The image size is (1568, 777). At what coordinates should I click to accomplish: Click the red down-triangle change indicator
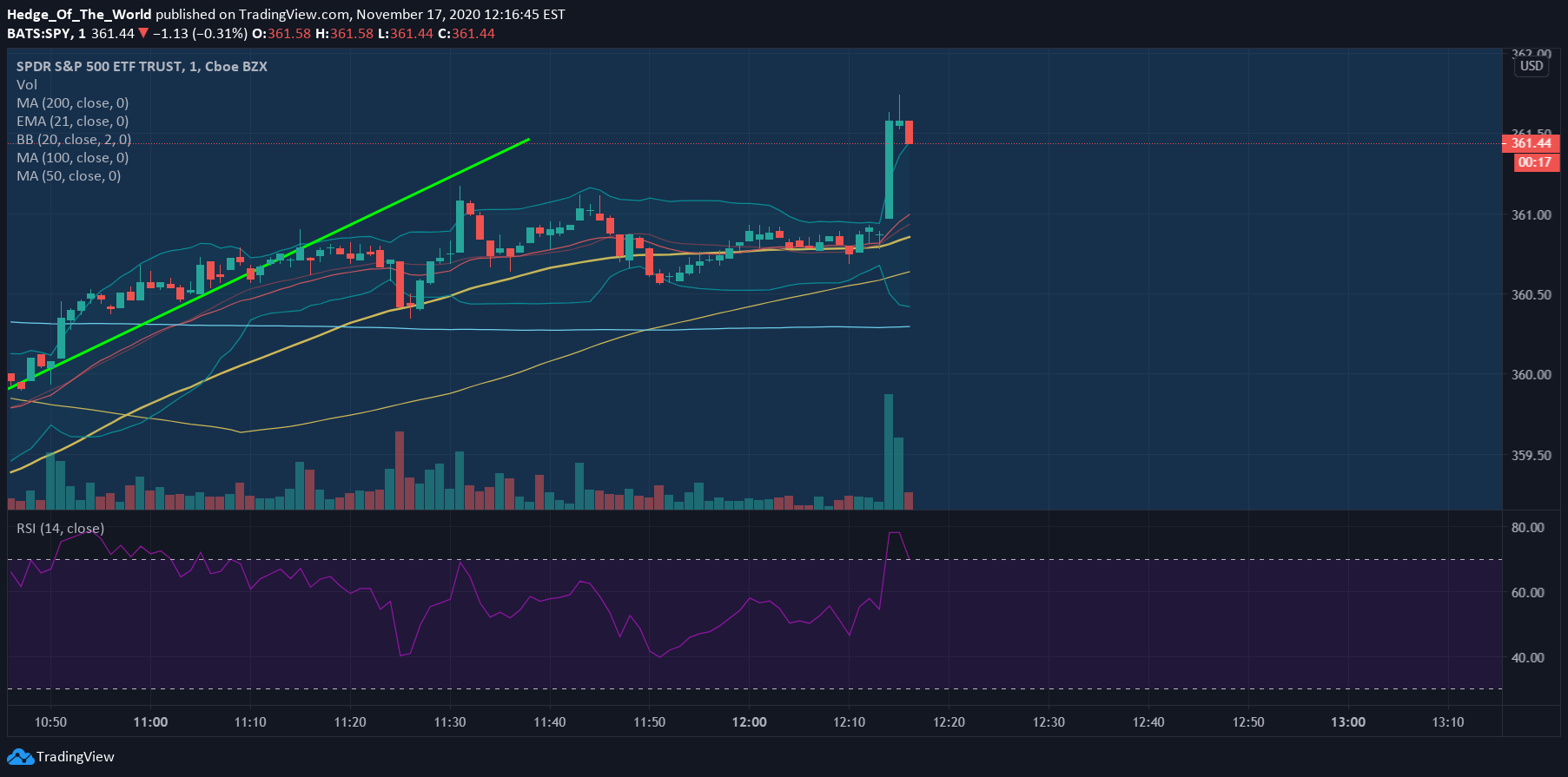(143, 34)
